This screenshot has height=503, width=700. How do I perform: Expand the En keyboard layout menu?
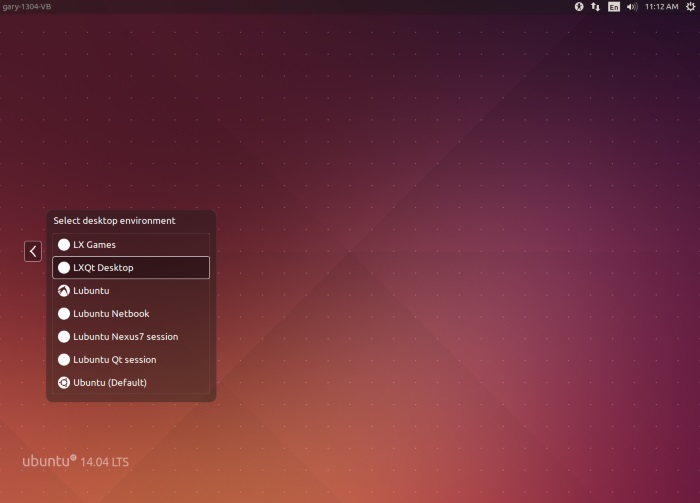tap(614, 6)
